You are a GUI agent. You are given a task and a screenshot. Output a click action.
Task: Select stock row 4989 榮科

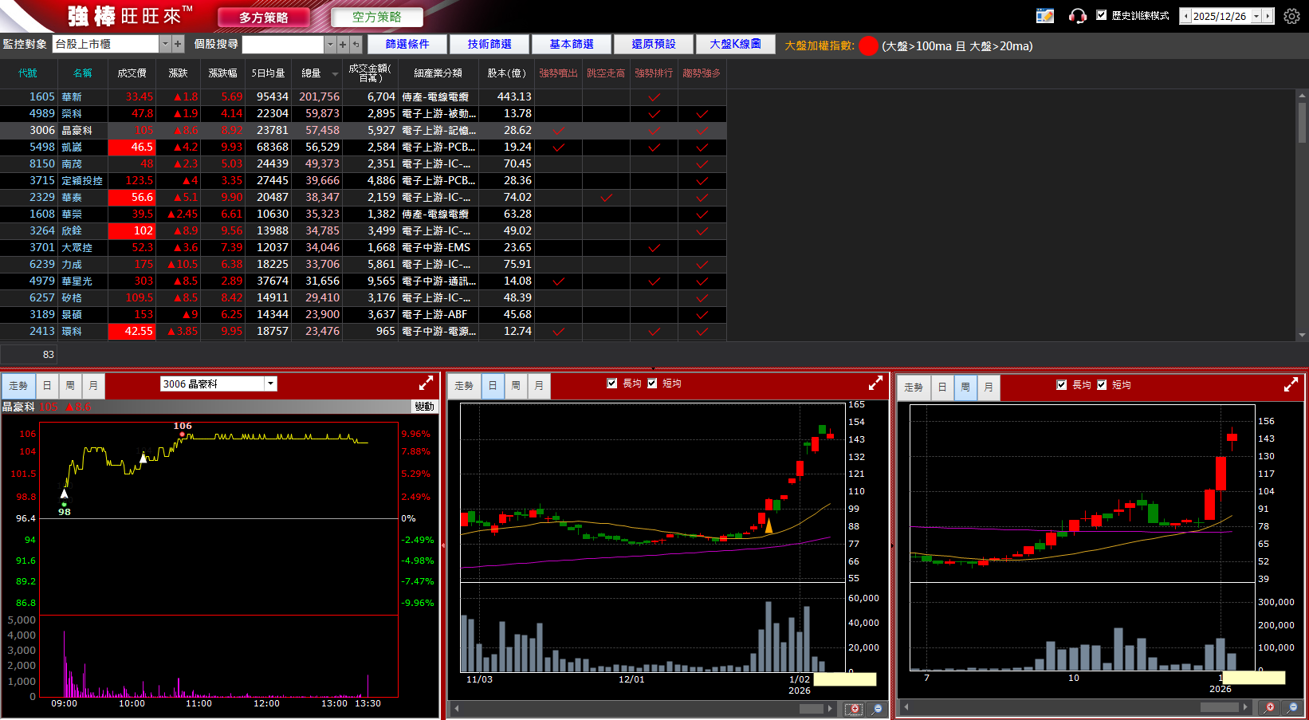click(x=363, y=114)
